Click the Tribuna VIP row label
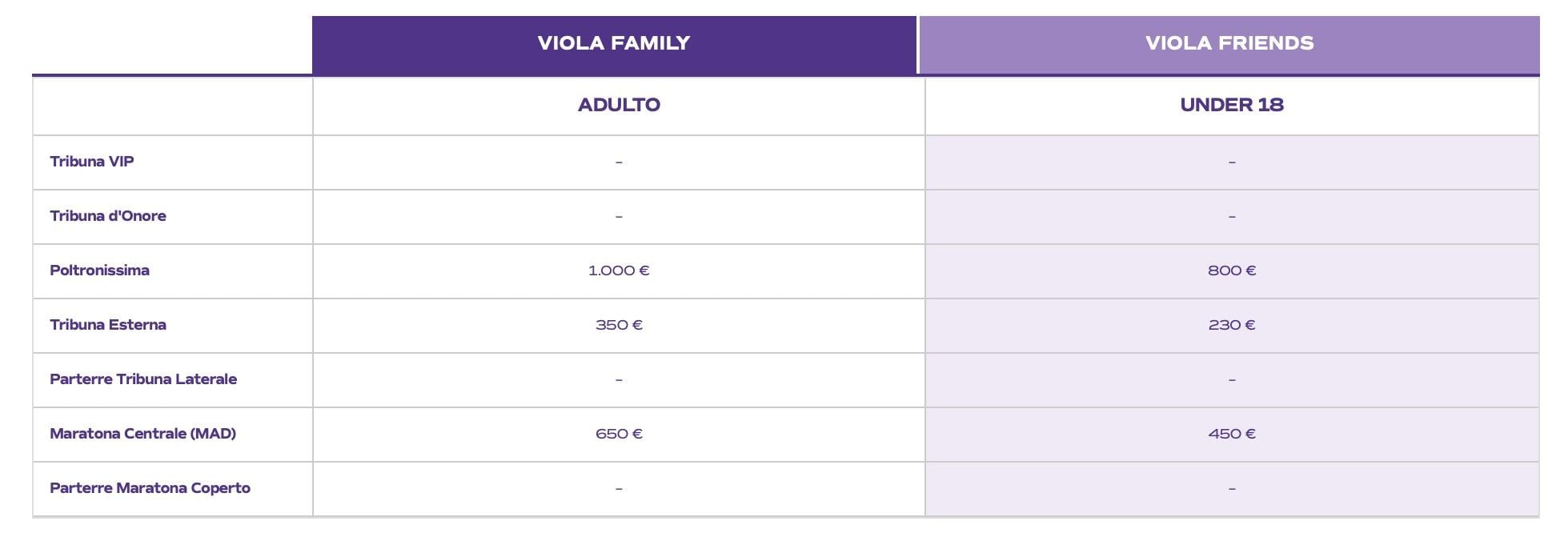This screenshot has height=545, width=1568. 92,162
